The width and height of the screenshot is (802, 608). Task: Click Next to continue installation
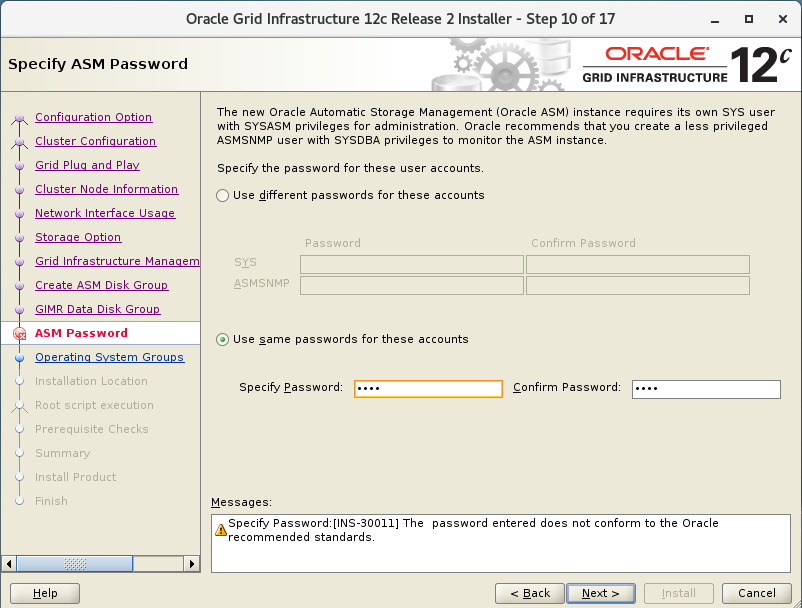601,593
